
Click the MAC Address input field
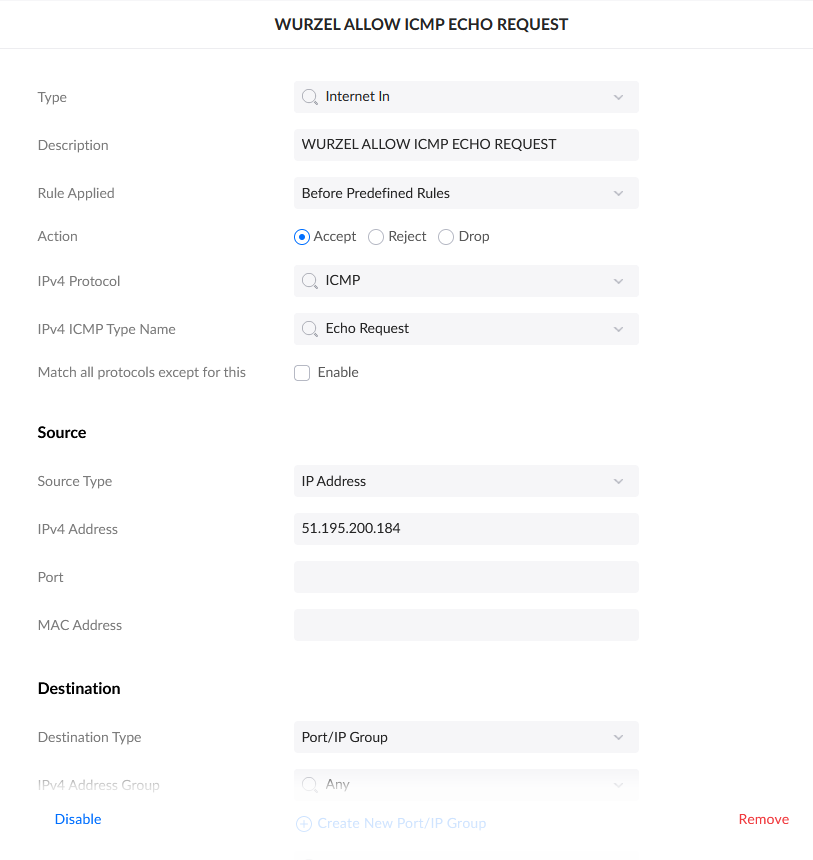466,625
